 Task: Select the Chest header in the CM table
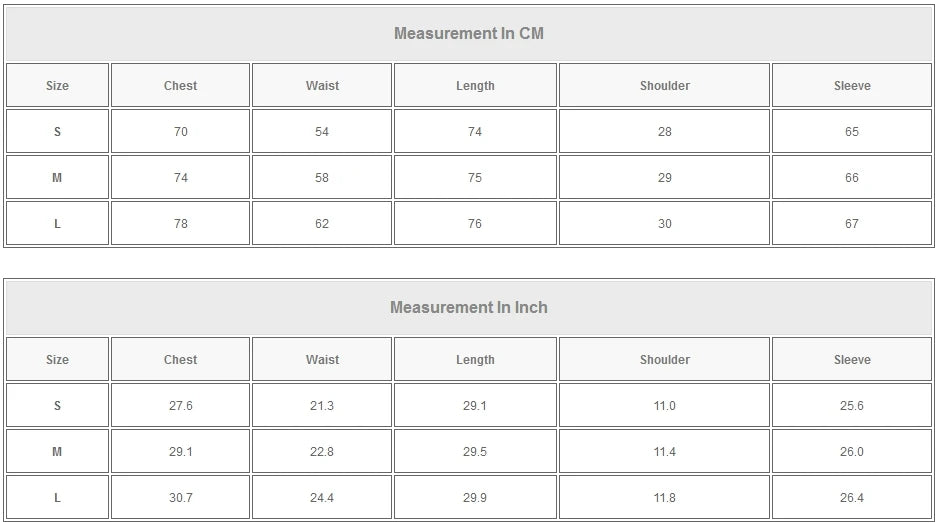pos(181,86)
